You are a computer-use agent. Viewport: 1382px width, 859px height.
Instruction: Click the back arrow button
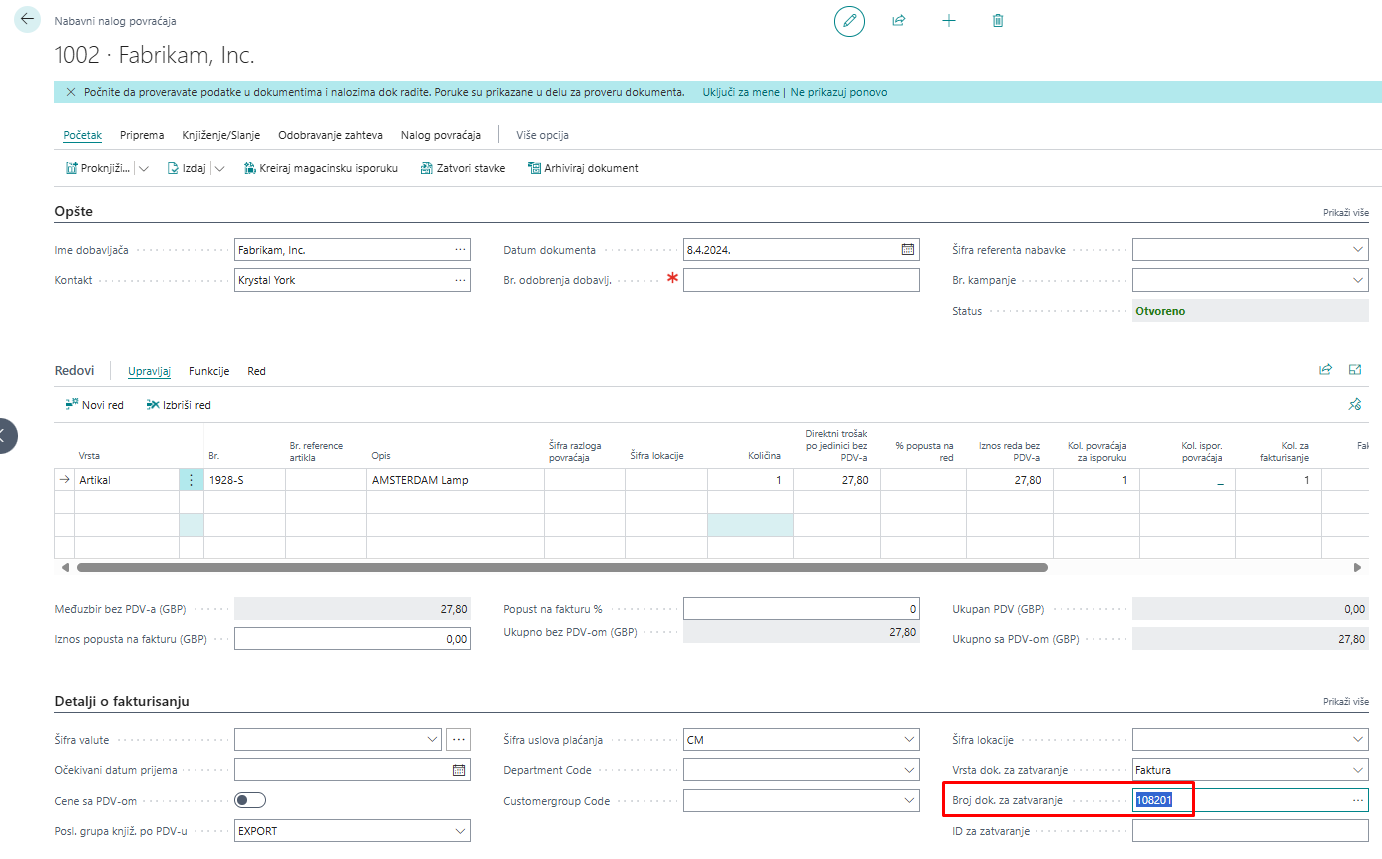[x=27, y=20]
